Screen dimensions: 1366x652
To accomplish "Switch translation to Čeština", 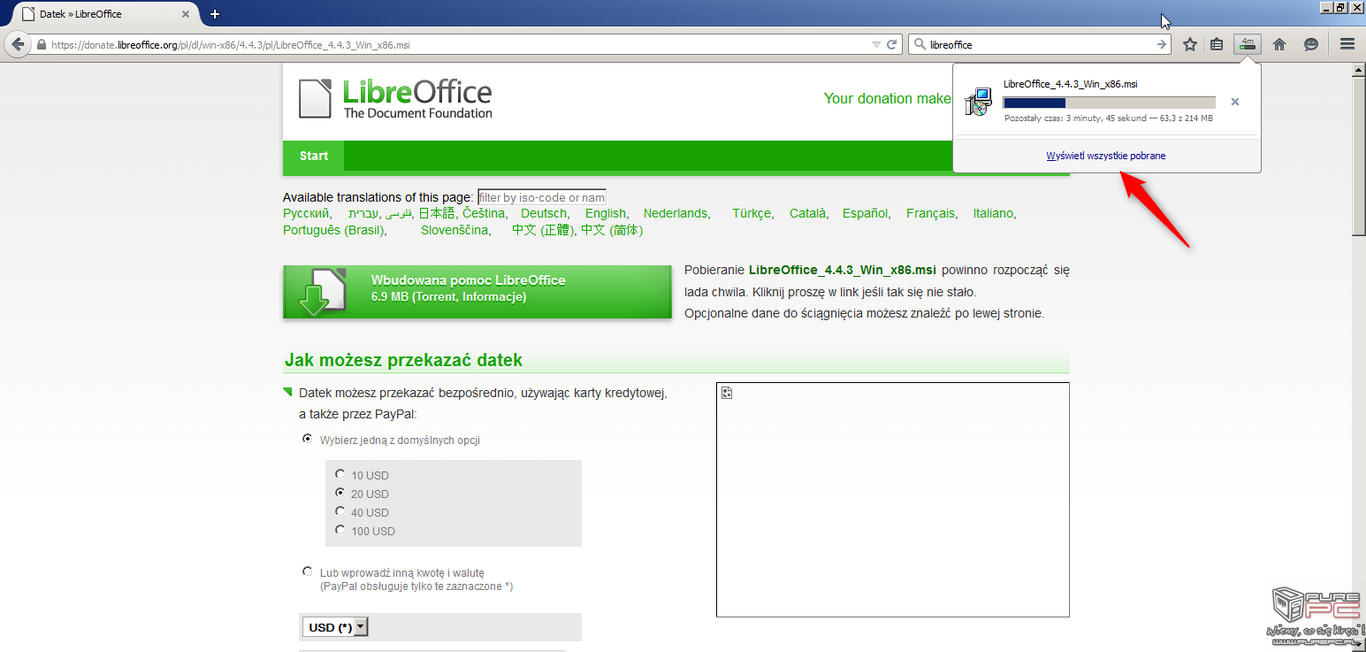I will (485, 213).
